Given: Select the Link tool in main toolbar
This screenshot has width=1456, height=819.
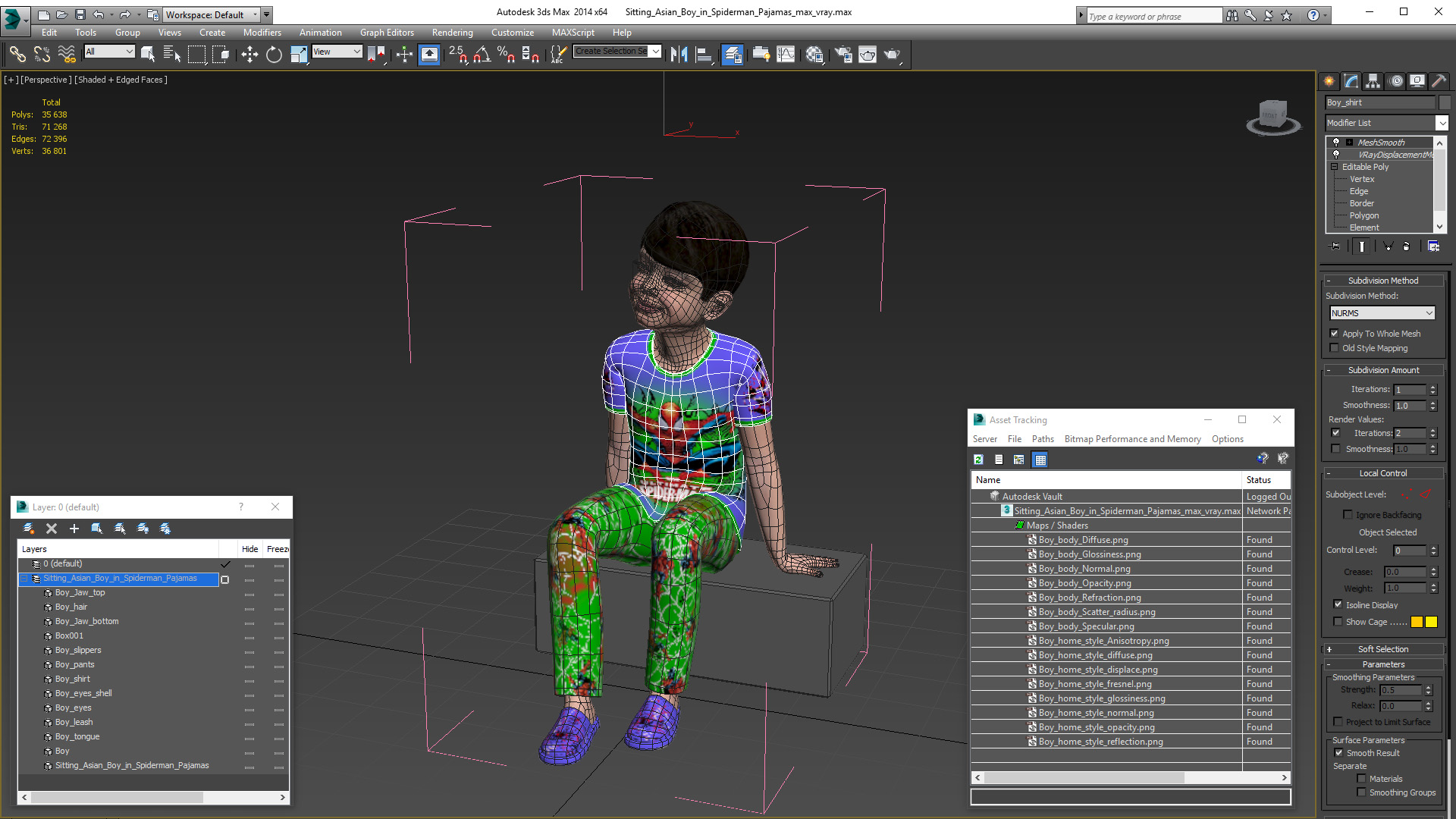Looking at the screenshot, I should click(x=17, y=54).
